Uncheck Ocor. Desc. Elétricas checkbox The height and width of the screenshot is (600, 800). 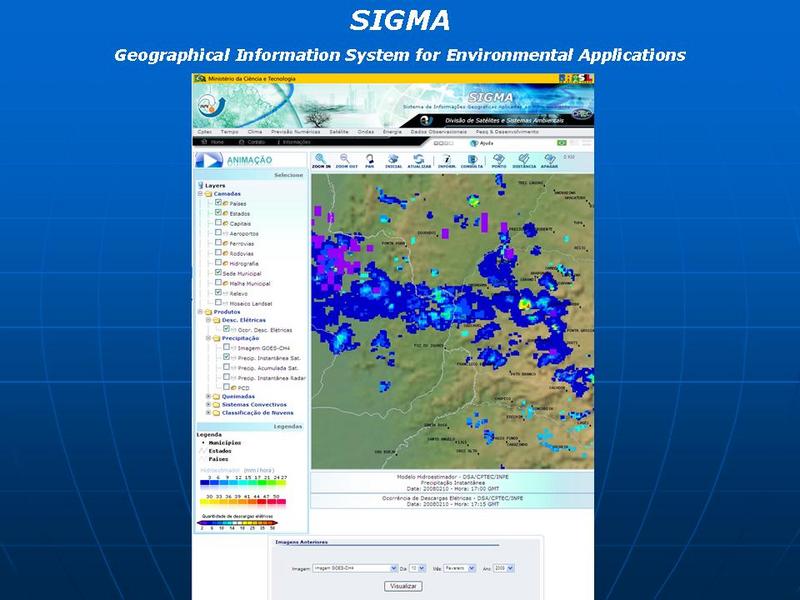click(x=226, y=329)
